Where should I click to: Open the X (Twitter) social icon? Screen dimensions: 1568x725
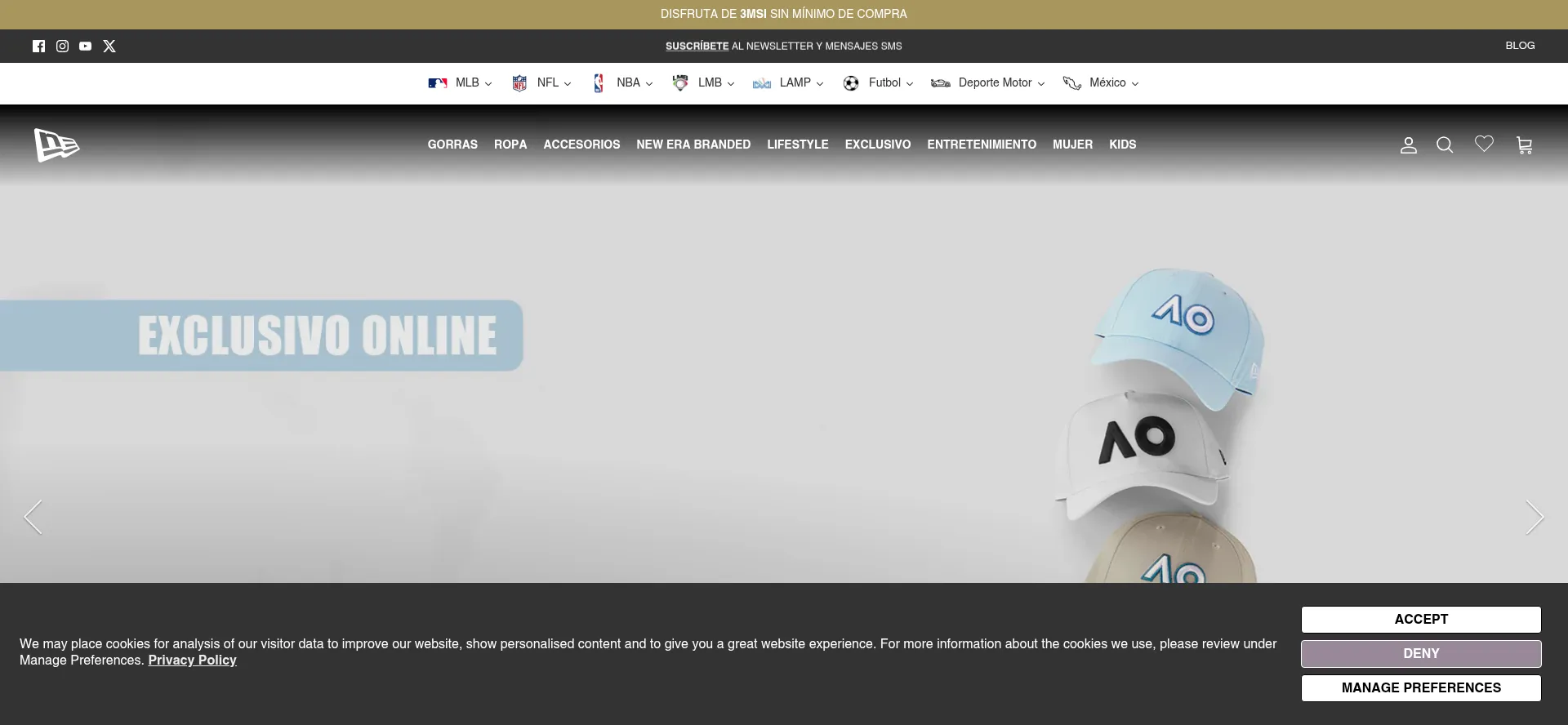[x=109, y=47]
